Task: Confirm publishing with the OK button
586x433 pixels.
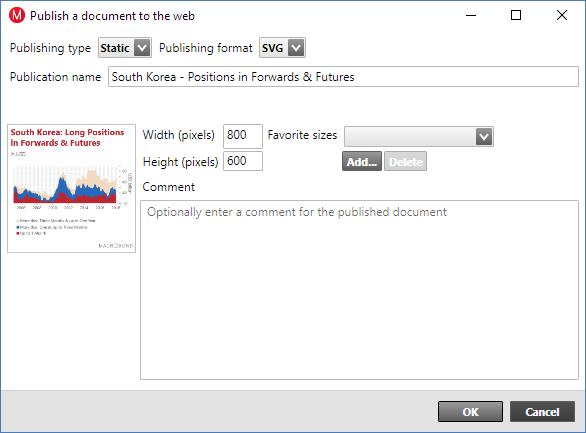Action: coord(470,412)
